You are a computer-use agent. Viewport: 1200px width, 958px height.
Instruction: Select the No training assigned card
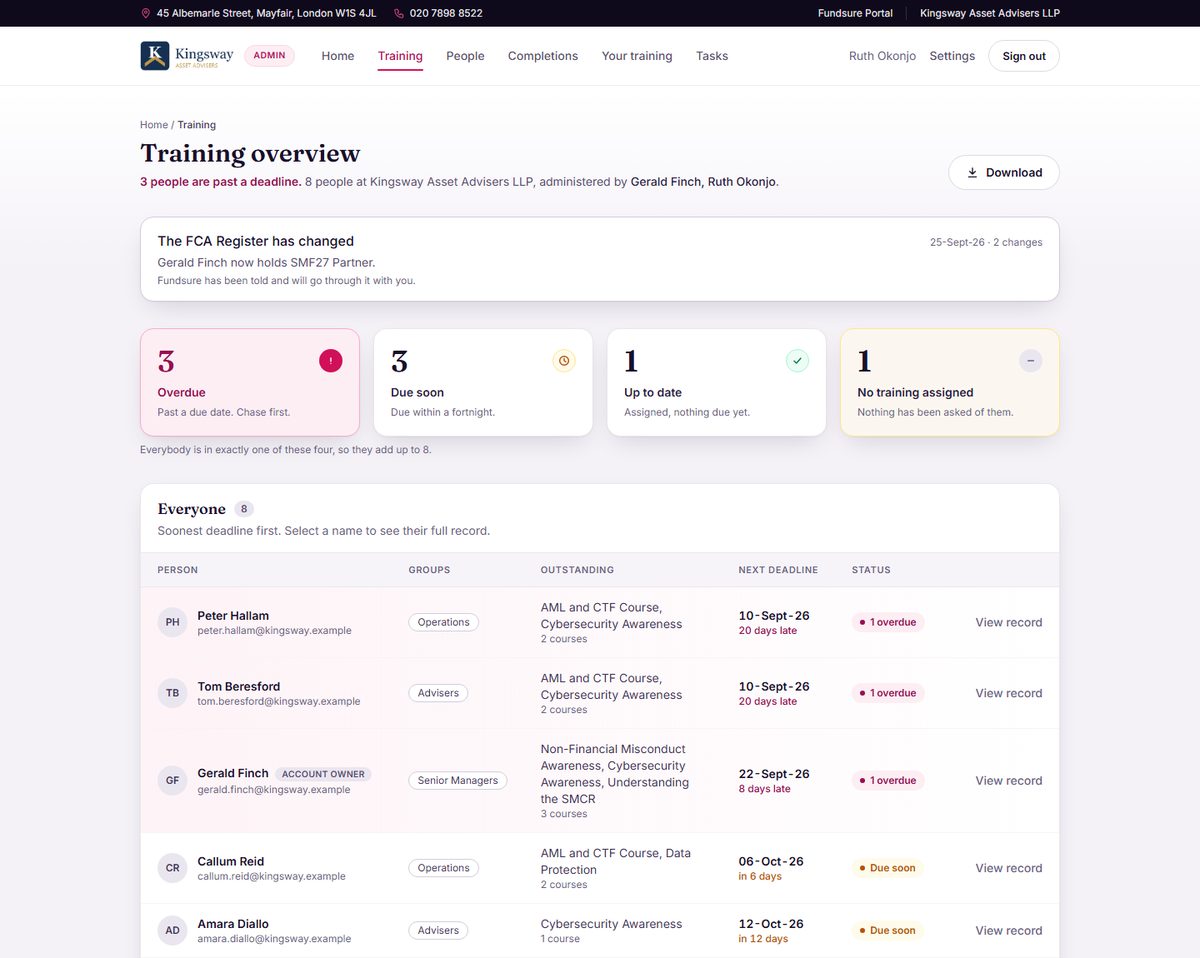tap(950, 382)
